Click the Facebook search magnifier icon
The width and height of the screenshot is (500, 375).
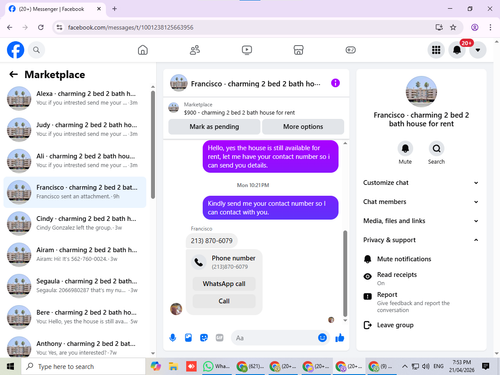tap(36, 50)
